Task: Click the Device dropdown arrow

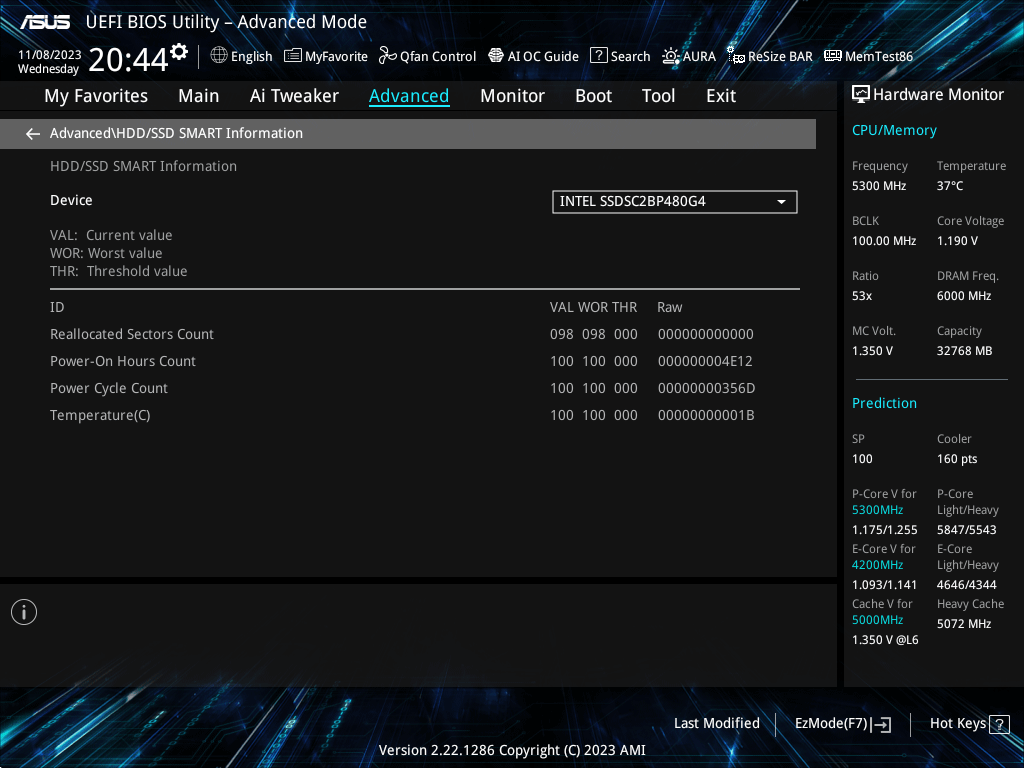Action: 781,202
